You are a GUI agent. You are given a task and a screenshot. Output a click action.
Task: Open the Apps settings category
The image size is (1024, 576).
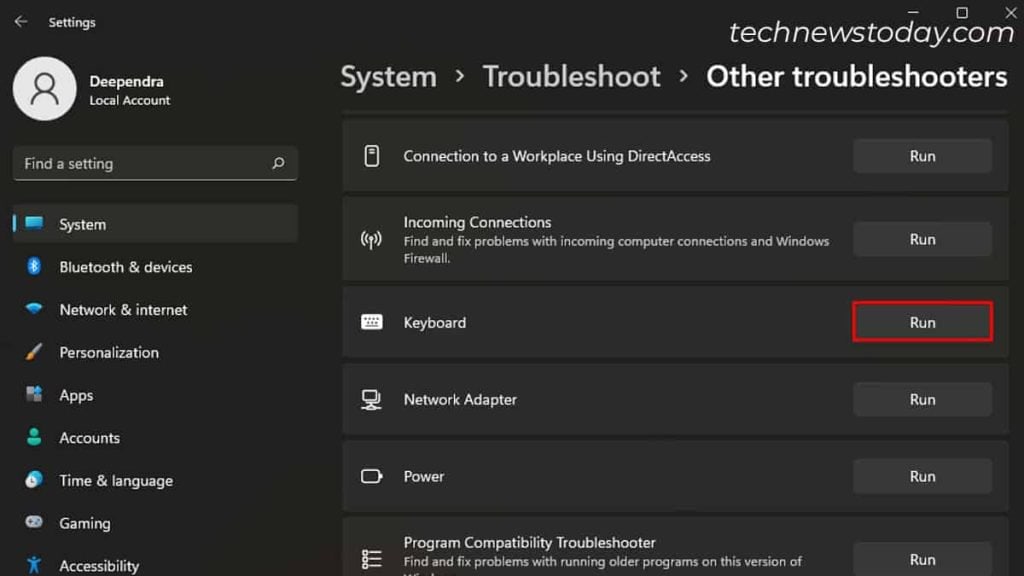point(76,395)
